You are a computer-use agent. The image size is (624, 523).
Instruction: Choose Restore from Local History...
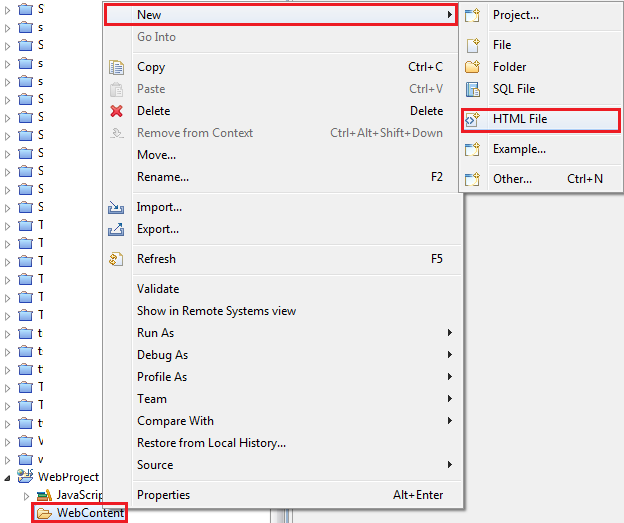281,443
